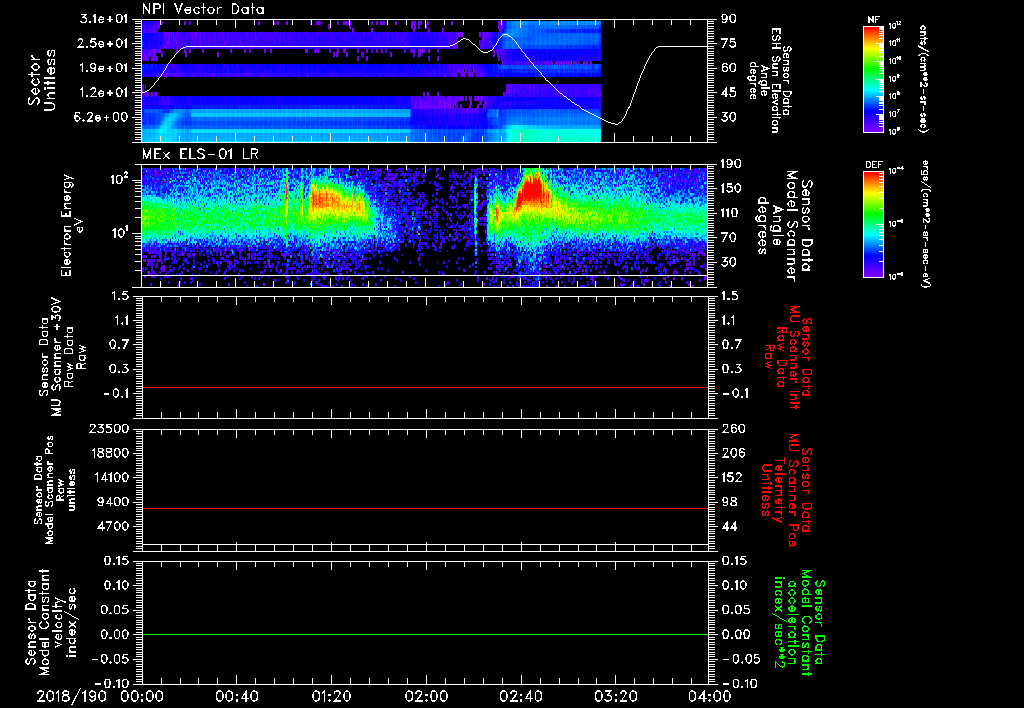Image resolution: width=1024 pixels, height=708 pixels.
Task: Click the green line in velocity panel
Action: point(425,635)
